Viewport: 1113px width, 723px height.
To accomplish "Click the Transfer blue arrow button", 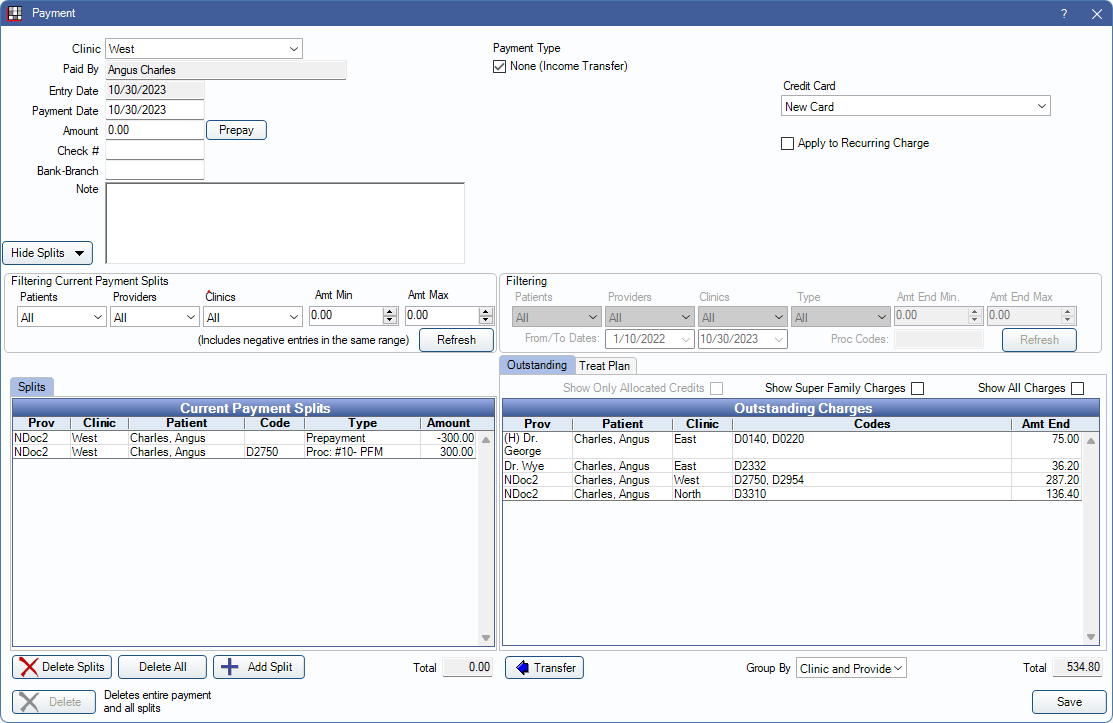I will pos(544,667).
